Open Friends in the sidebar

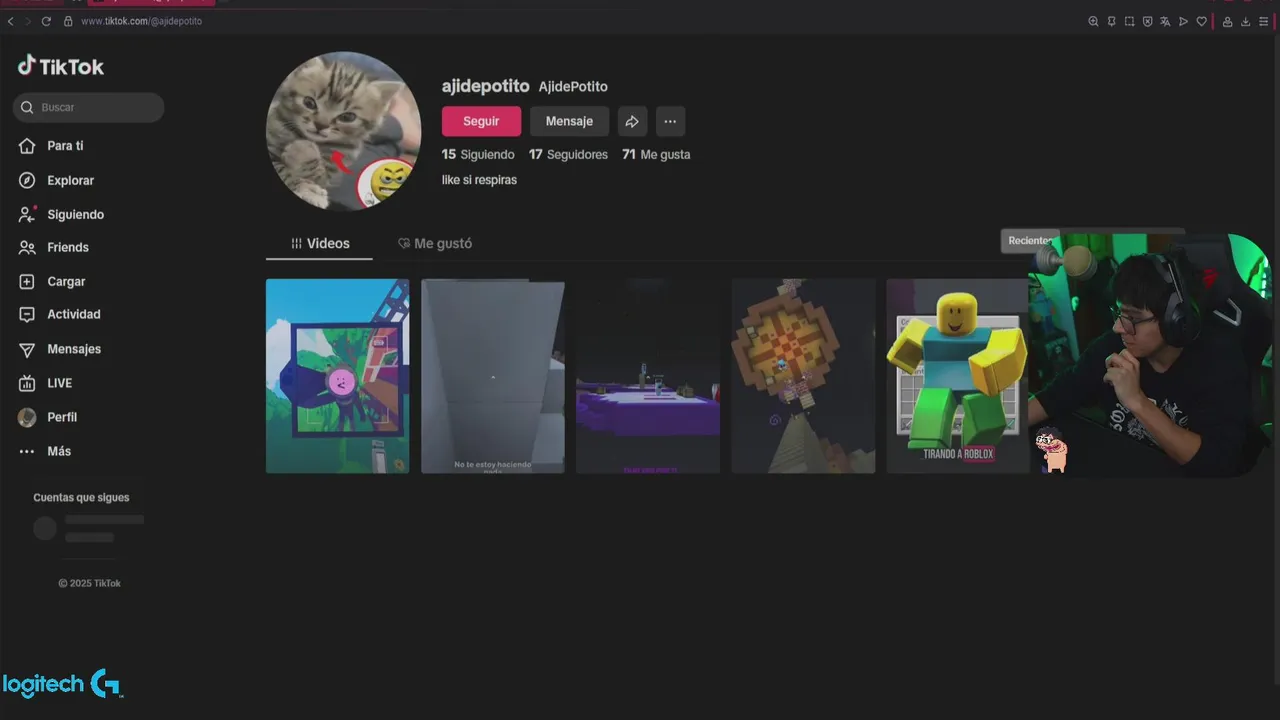point(67,248)
